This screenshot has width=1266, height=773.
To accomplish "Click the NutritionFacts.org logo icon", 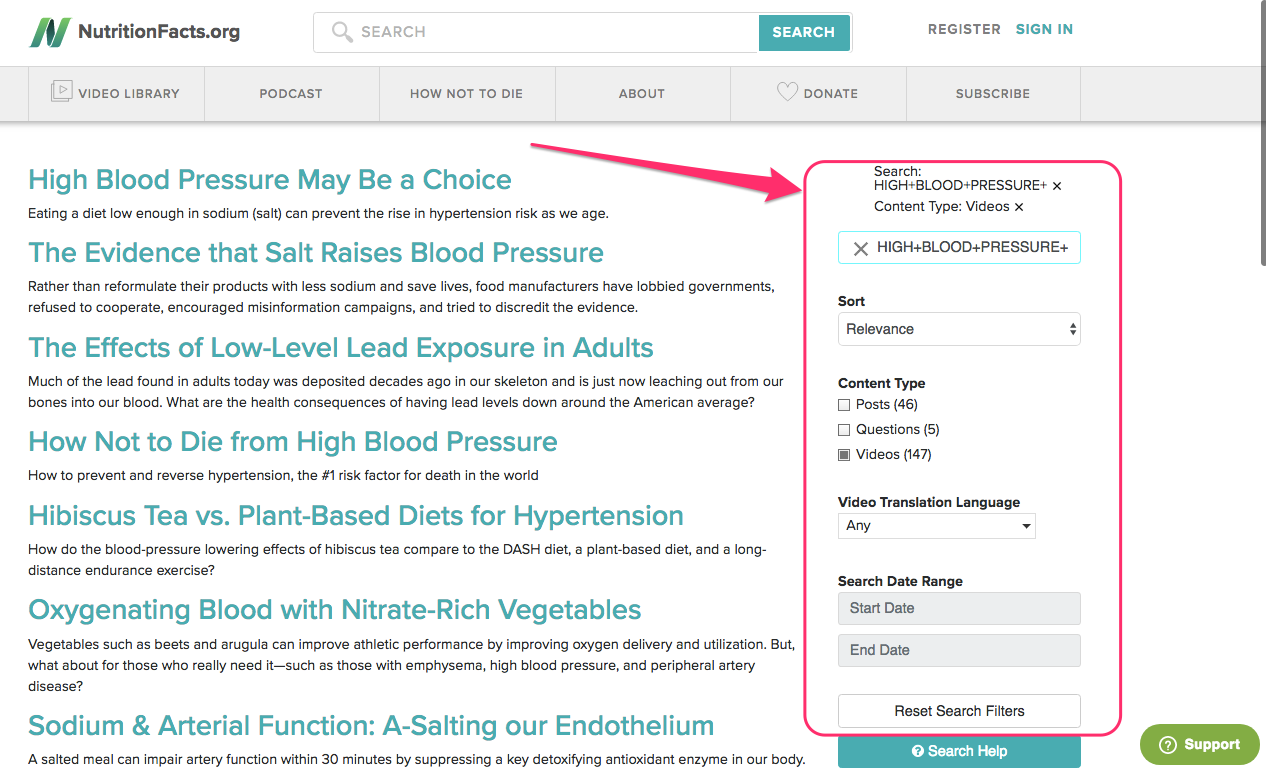I will (x=50, y=32).
